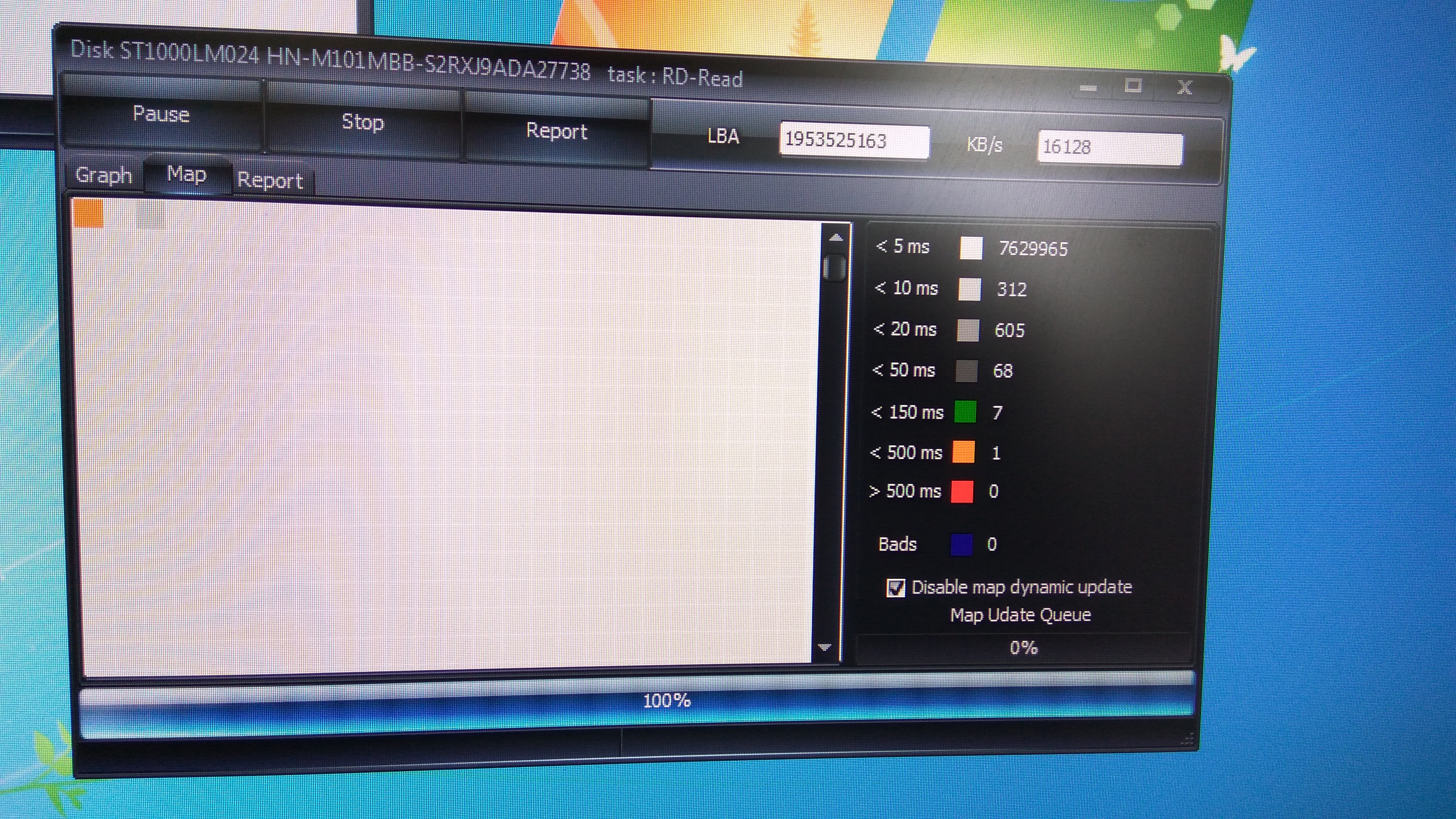Click the orange block in map
This screenshot has width=1456, height=819.
pos(89,213)
